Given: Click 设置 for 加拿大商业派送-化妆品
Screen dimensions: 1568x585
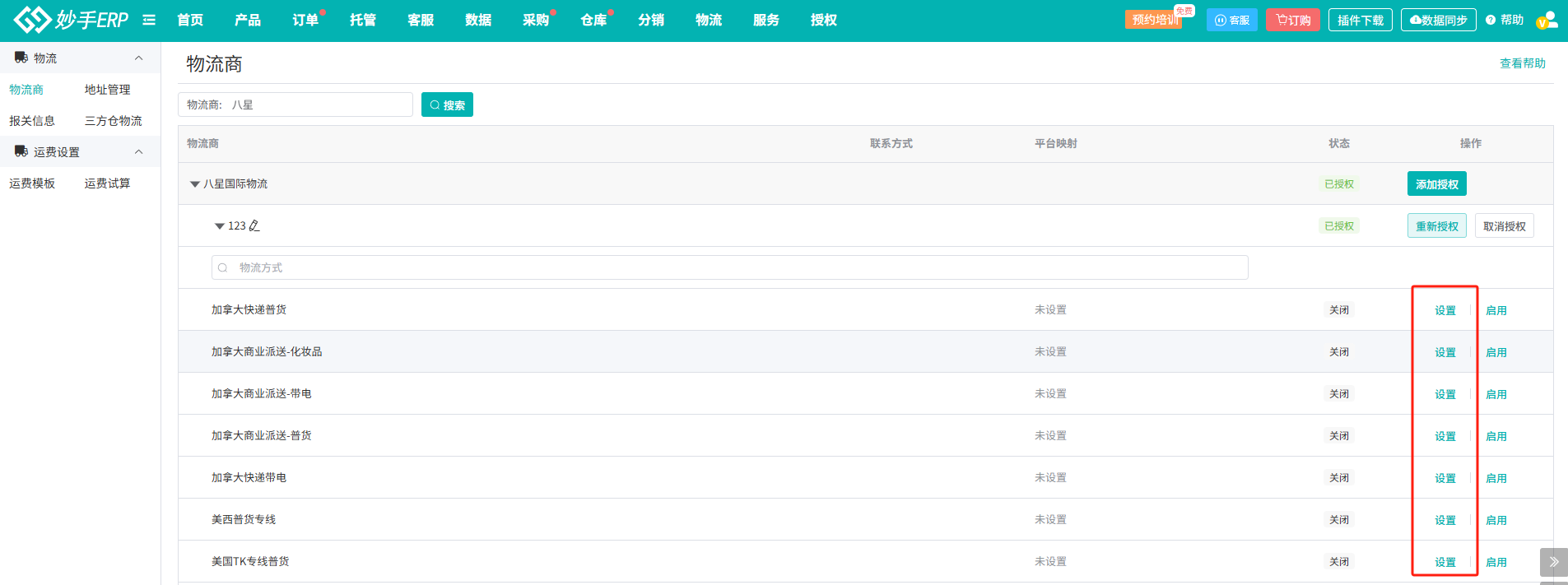Looking at the screenshot, I should [1445, 352].
